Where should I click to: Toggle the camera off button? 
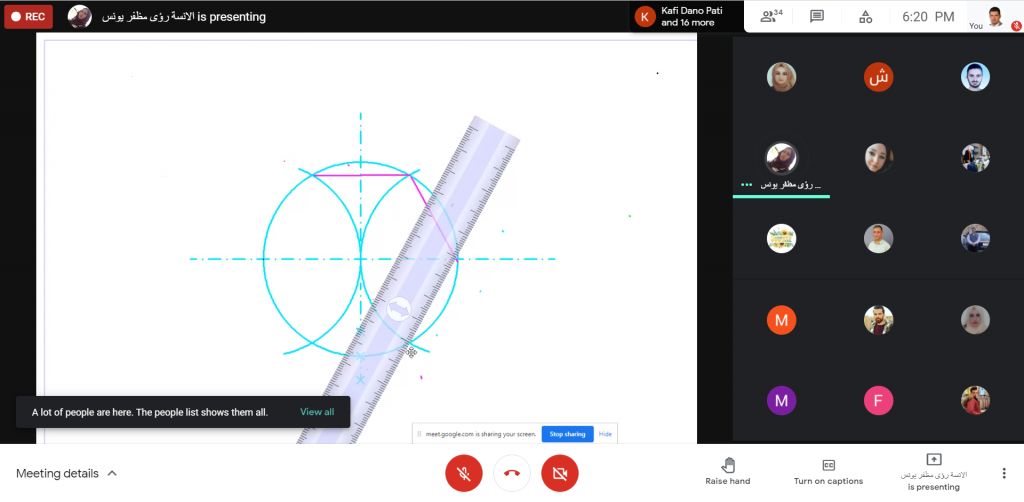[x=559, y=473]
